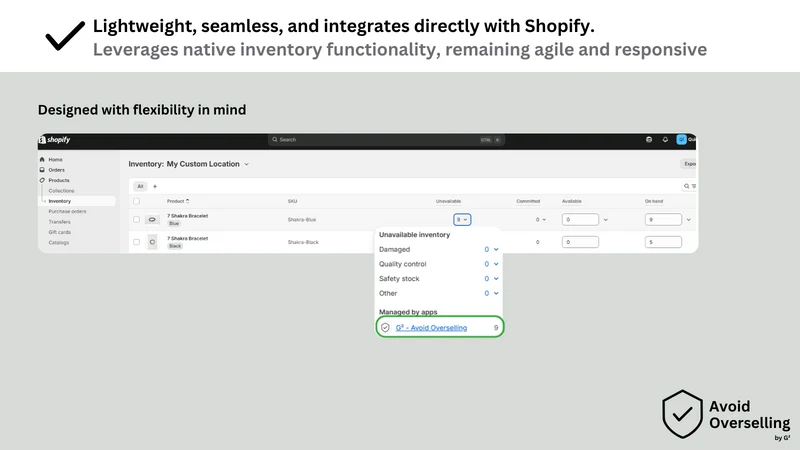The image size is (800, 450).
Task: Click the search and filter icon in table
Action: [690, 186]
